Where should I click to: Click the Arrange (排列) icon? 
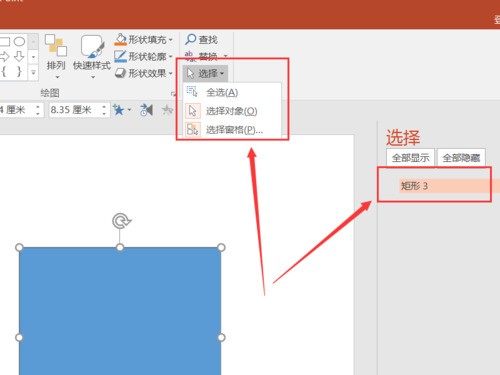(x=56, y=46)
